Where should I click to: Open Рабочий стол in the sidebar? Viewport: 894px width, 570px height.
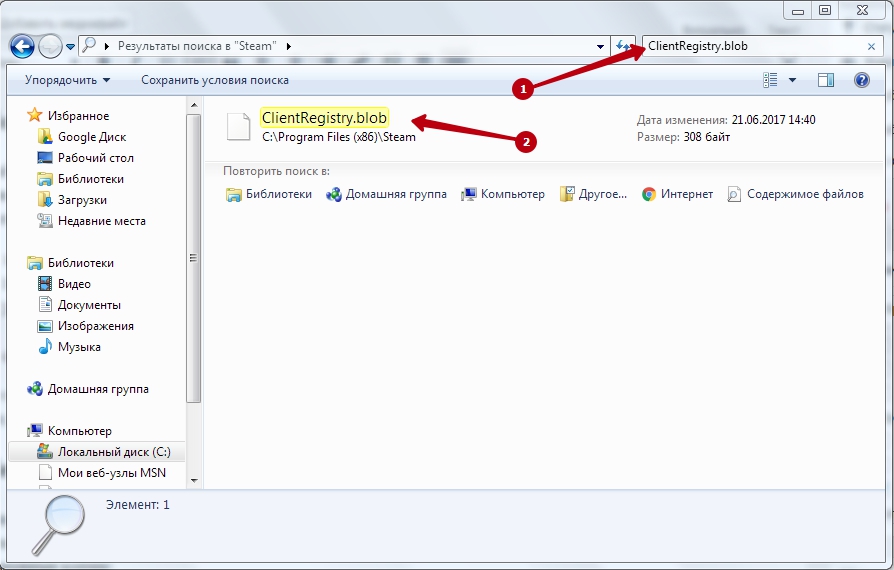click(96, 158)
